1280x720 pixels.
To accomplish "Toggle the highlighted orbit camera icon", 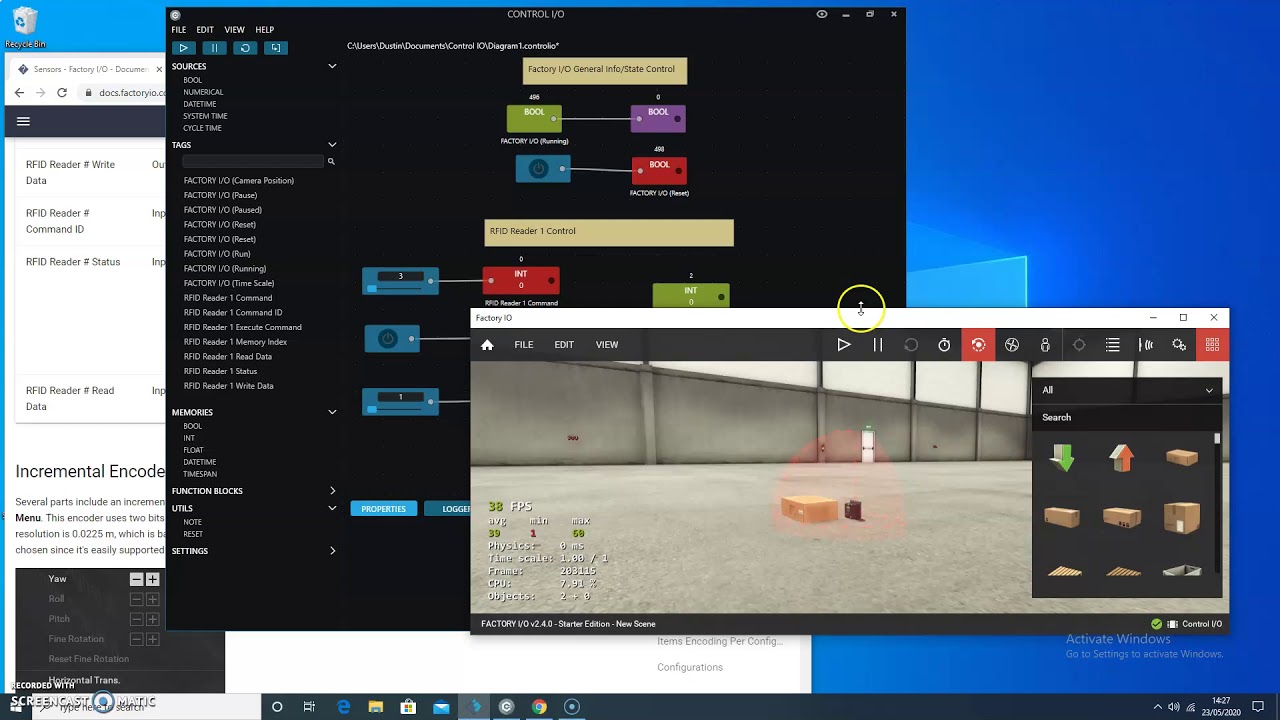I will [x=978, y=345].
